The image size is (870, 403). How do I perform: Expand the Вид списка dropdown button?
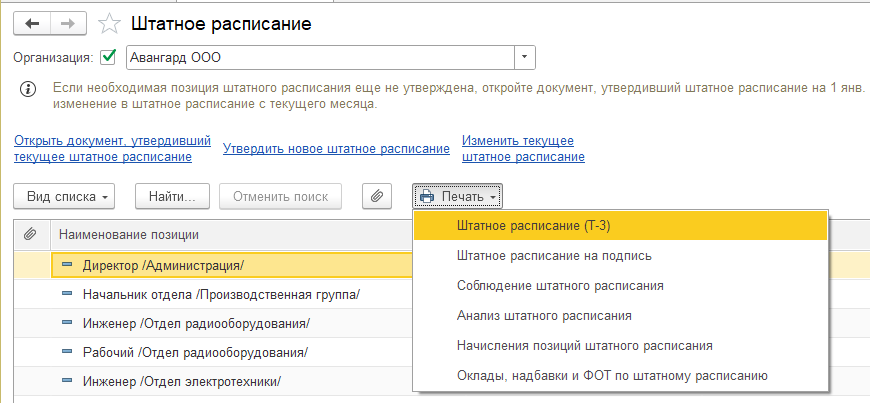tap(64, 197)
